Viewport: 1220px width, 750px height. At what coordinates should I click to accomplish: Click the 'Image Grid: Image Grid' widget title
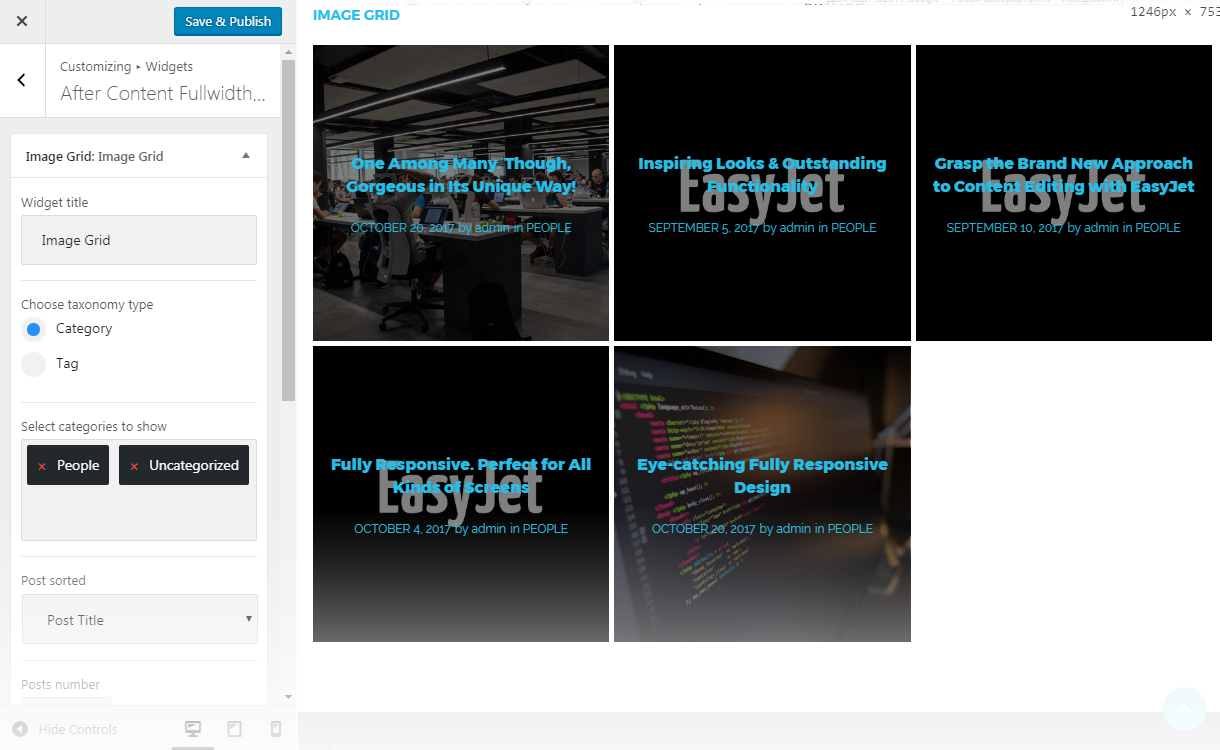(x=94, y=157)
